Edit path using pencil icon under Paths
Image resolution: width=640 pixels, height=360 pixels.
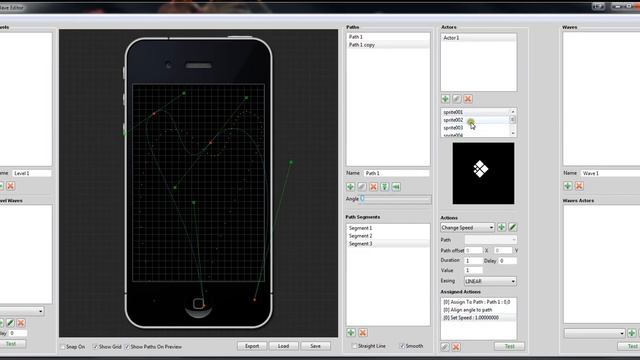362,187
